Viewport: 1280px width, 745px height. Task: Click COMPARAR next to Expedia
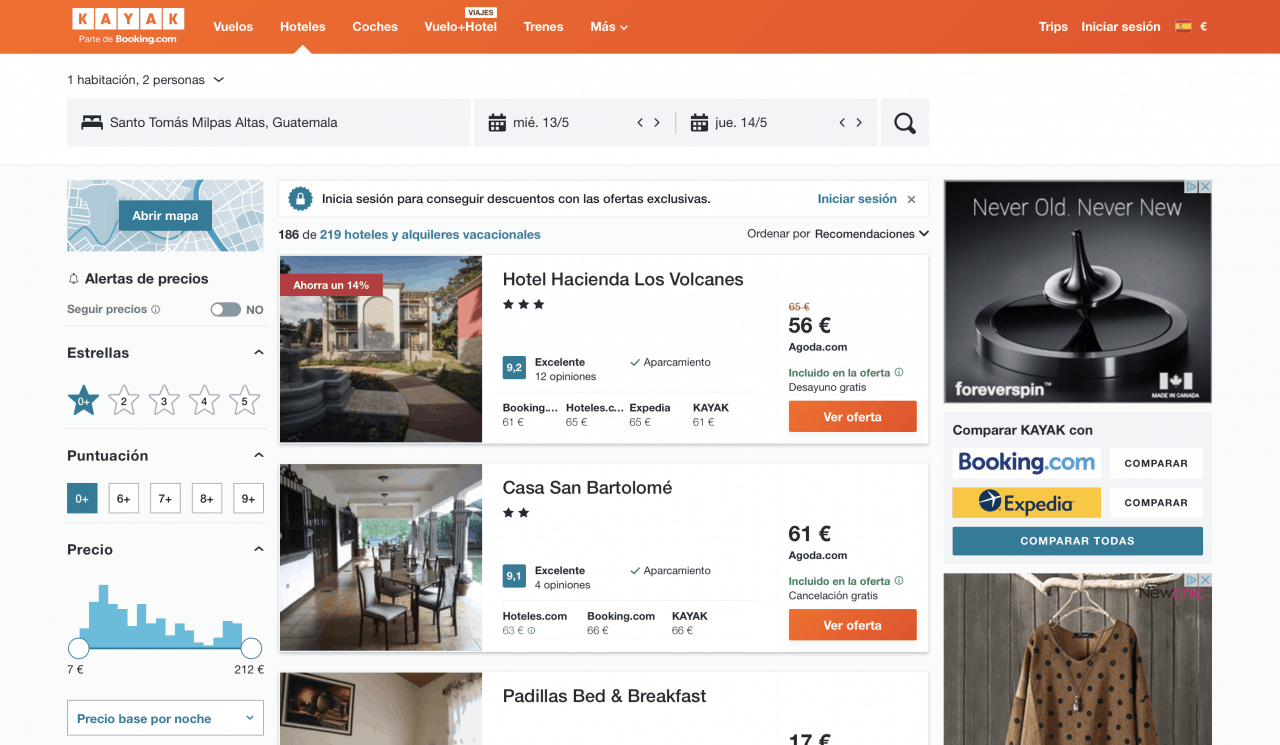click(x=1156, y=502)
